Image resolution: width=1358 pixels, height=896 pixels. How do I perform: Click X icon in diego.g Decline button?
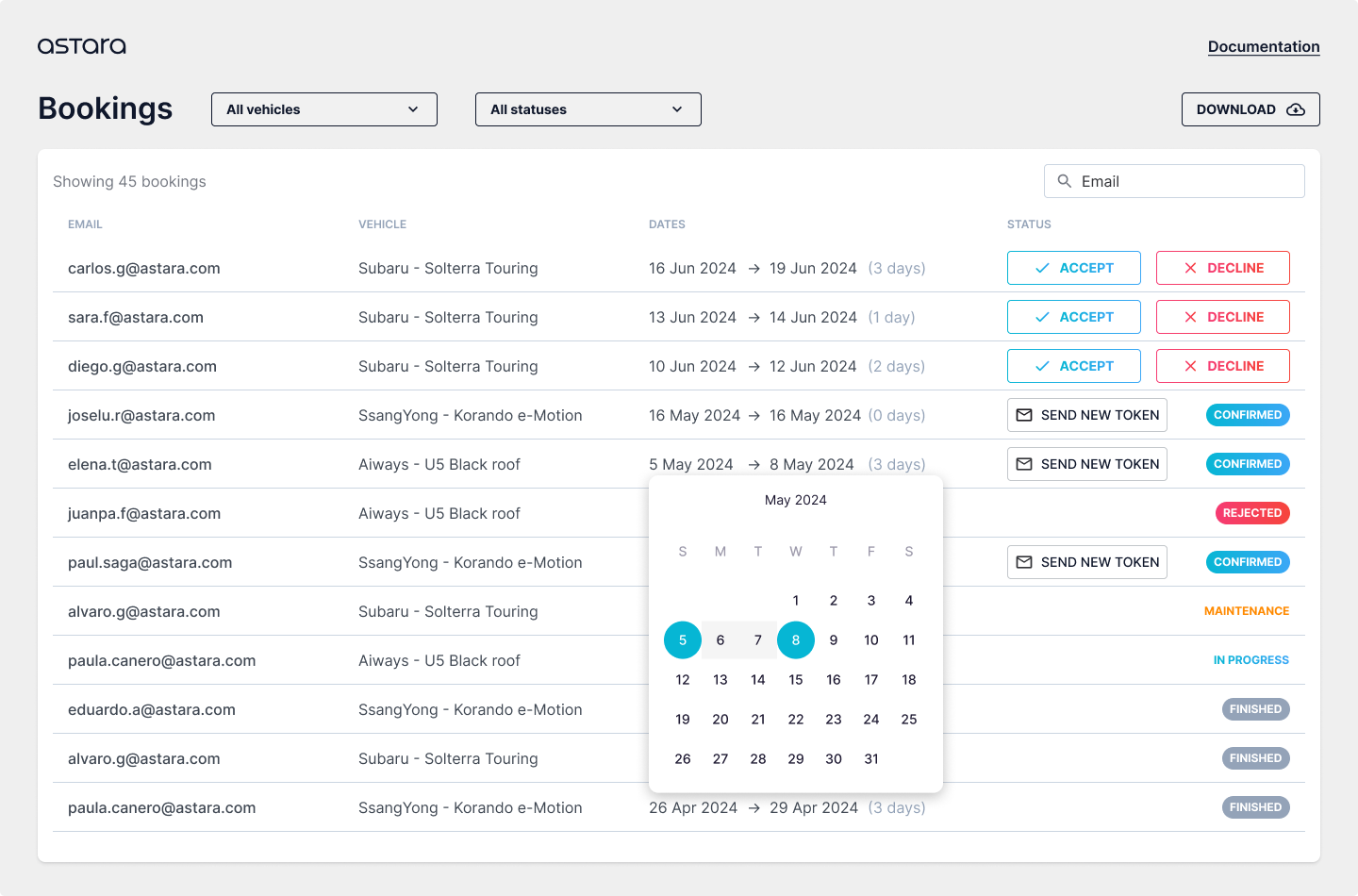click(x=1190, y=366)
